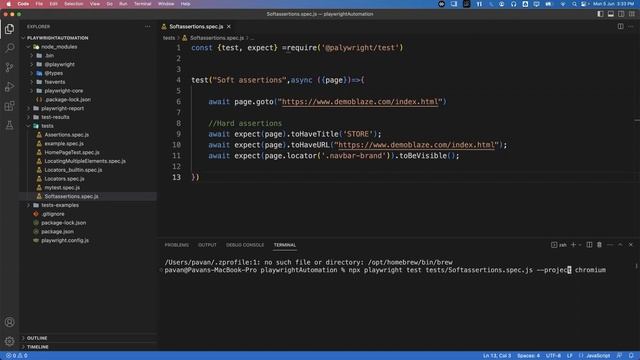640x360 pixels.
Task: Open the Terminal menu in menu bar
Action: pos(142,4)
